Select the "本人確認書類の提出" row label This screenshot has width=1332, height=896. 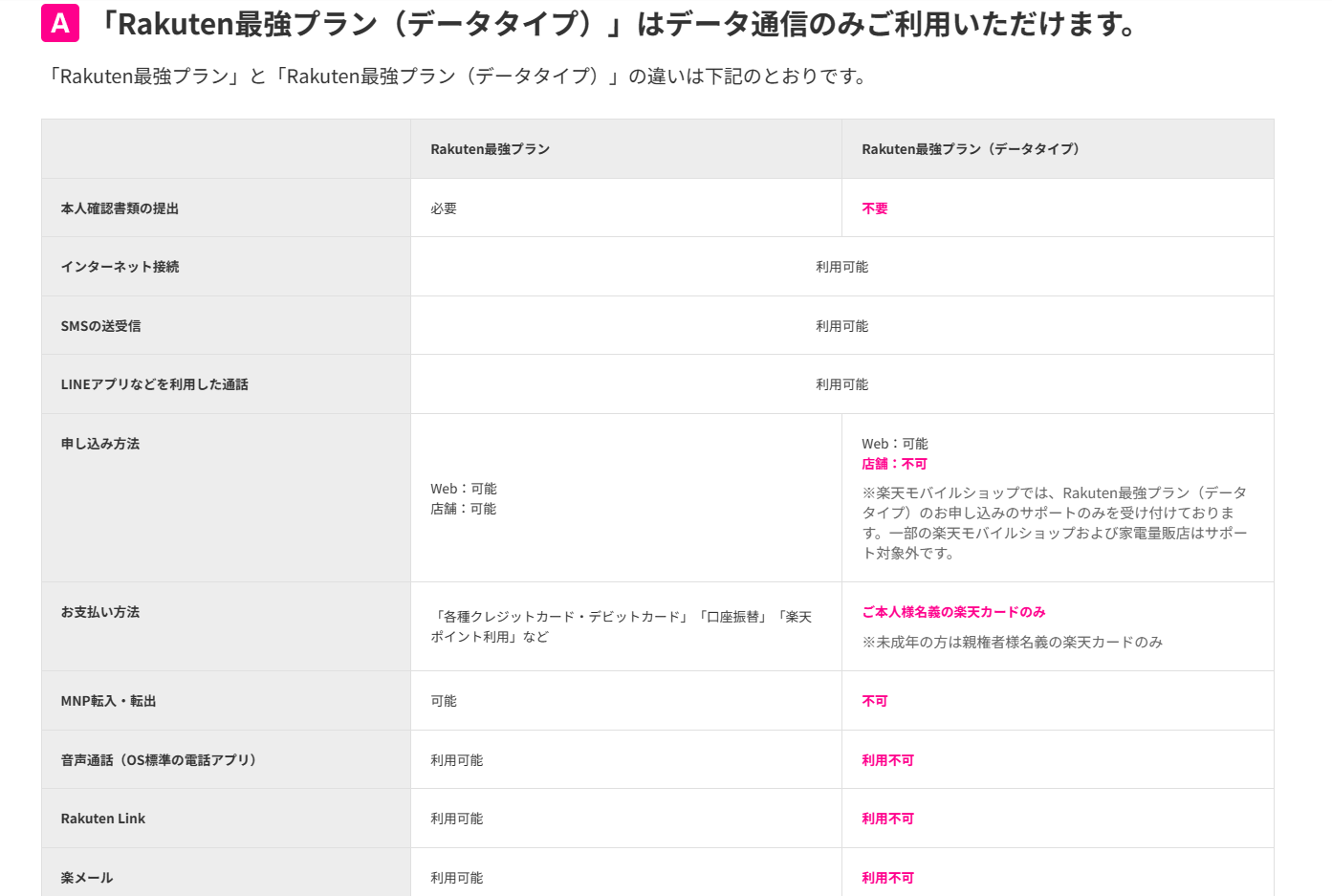pos(120,208)
